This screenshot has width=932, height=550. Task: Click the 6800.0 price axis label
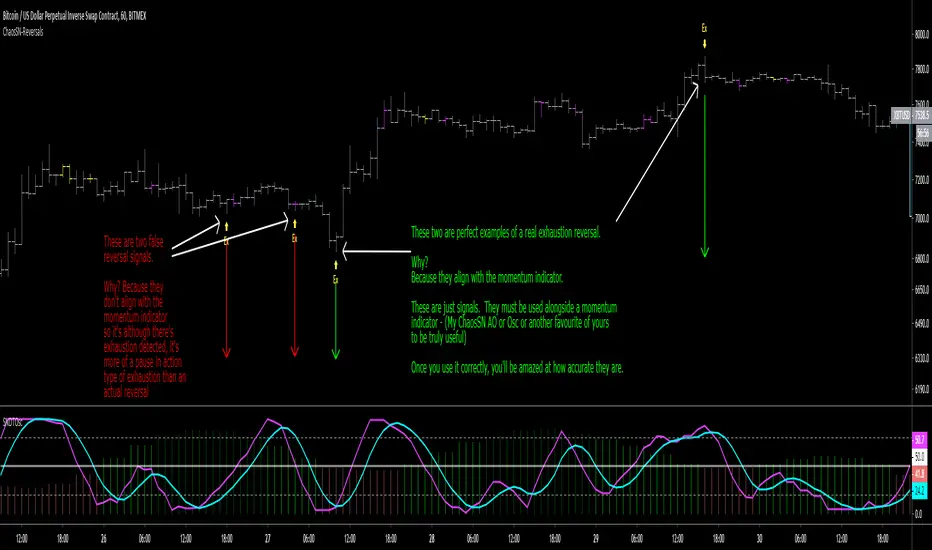[x=921, y=259]
